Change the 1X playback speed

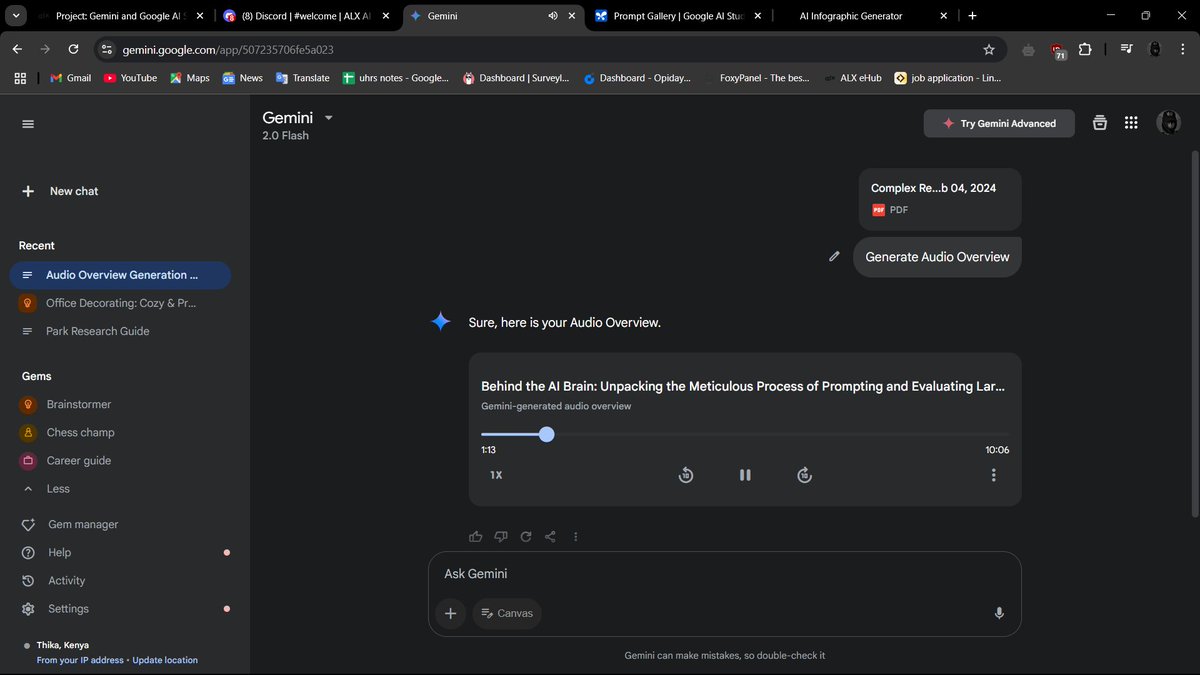coord(496,475)
